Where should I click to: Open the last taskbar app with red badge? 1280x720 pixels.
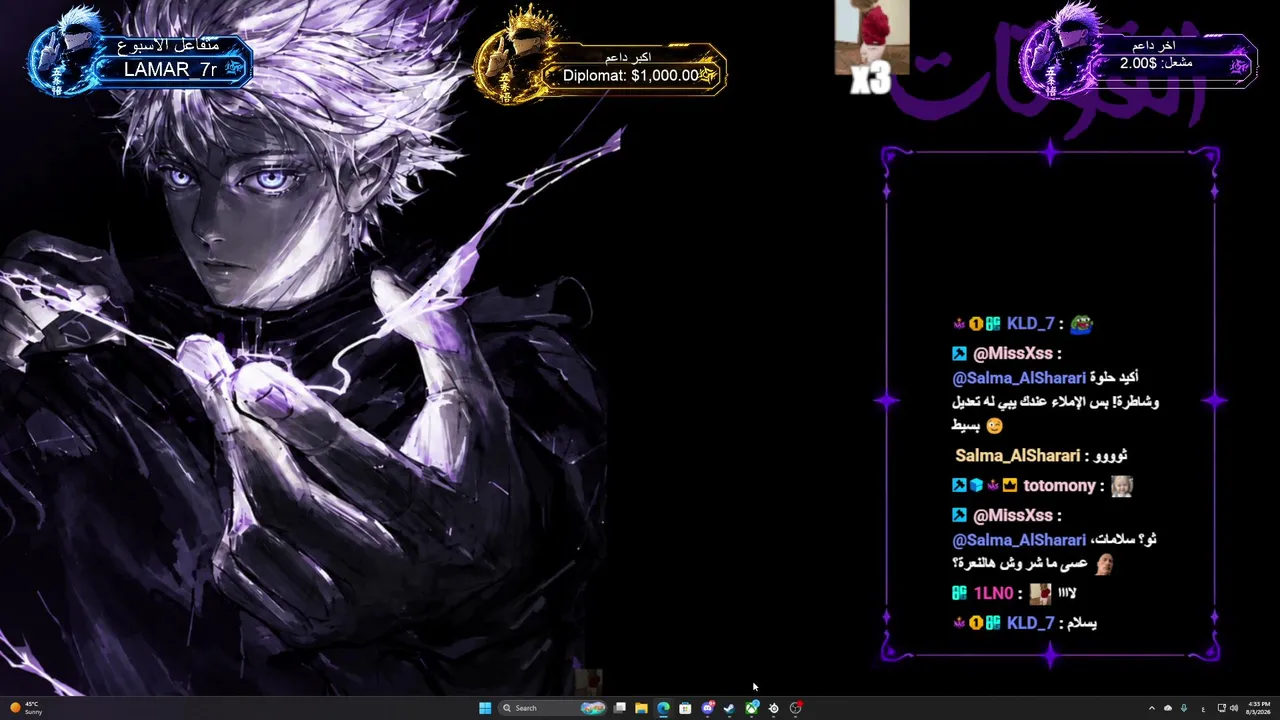pyautogui.click(x=795, y=708)
